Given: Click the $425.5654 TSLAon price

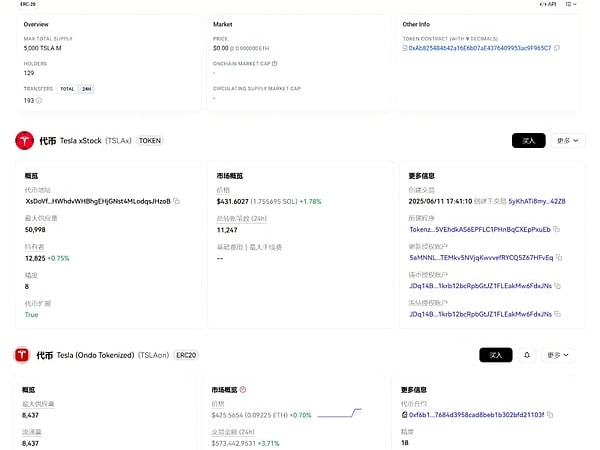Looking at the screenshot, I should [227, 415].
